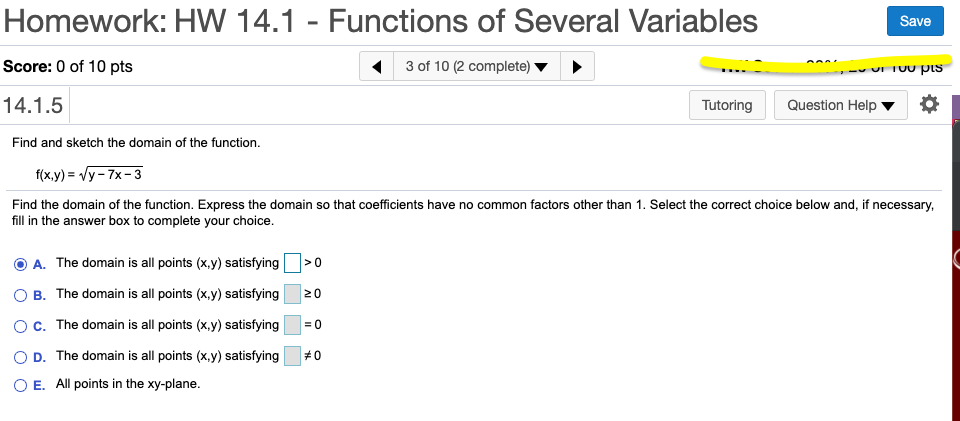
Task: Click the f(x,y) function formula
Action: click(89, 175)
